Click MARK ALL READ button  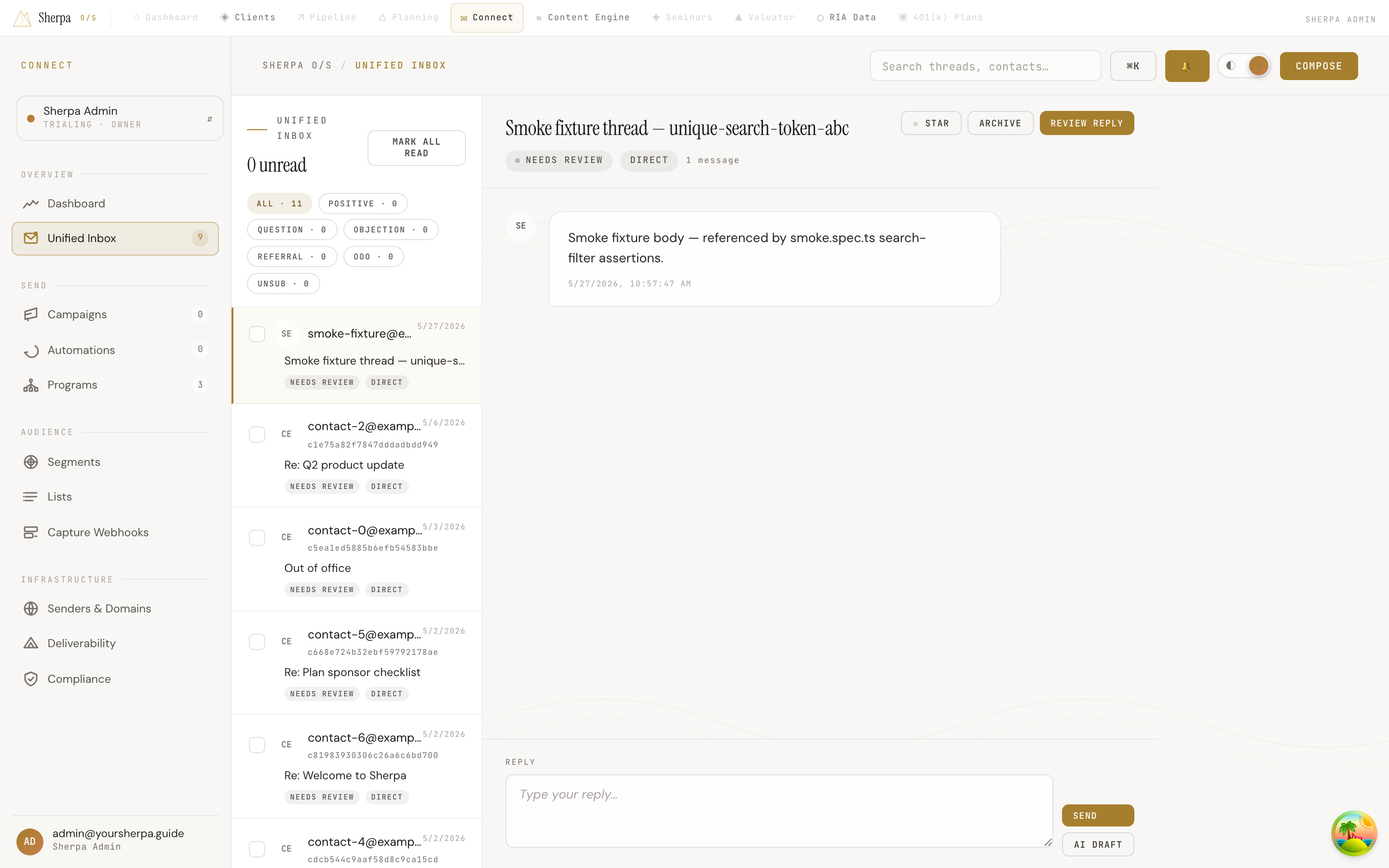point(416,148)
